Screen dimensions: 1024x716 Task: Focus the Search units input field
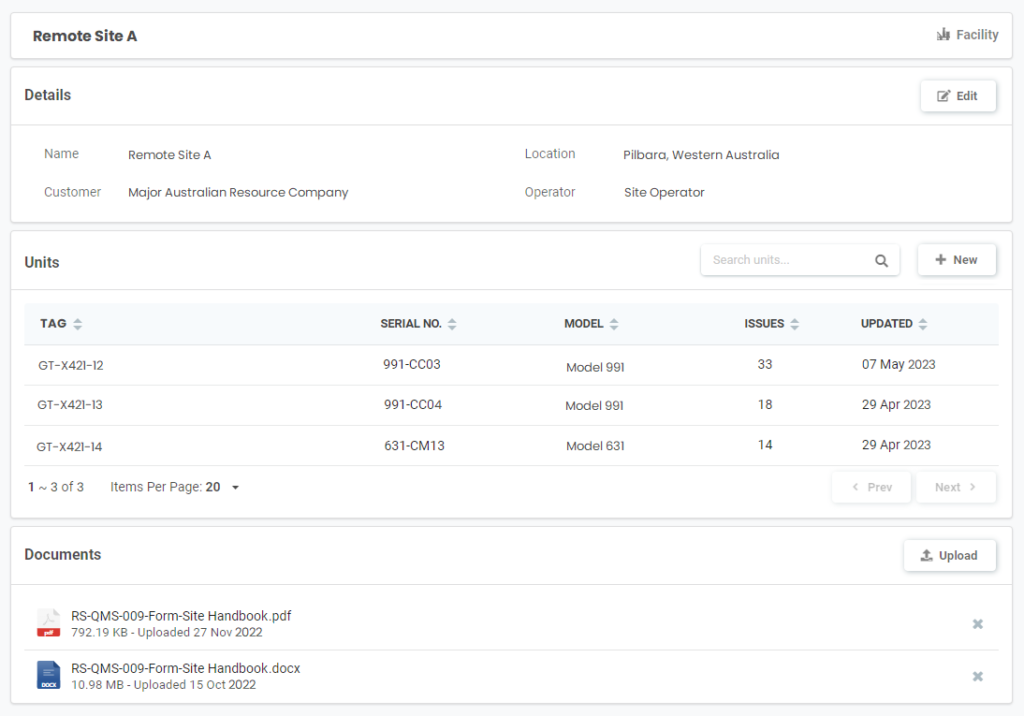click(x=787, y=260)
